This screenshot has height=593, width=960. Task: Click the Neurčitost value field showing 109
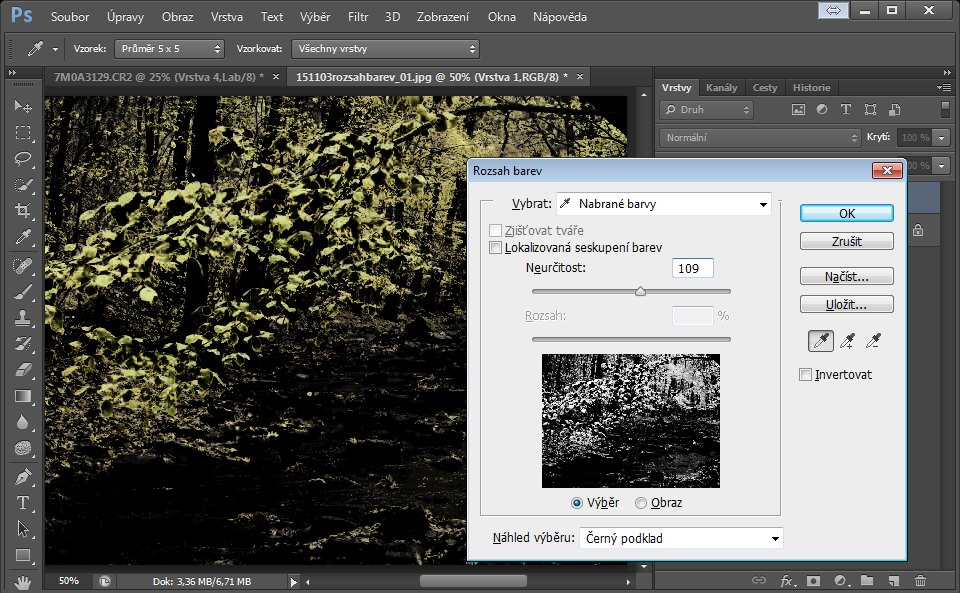(692, 268)
